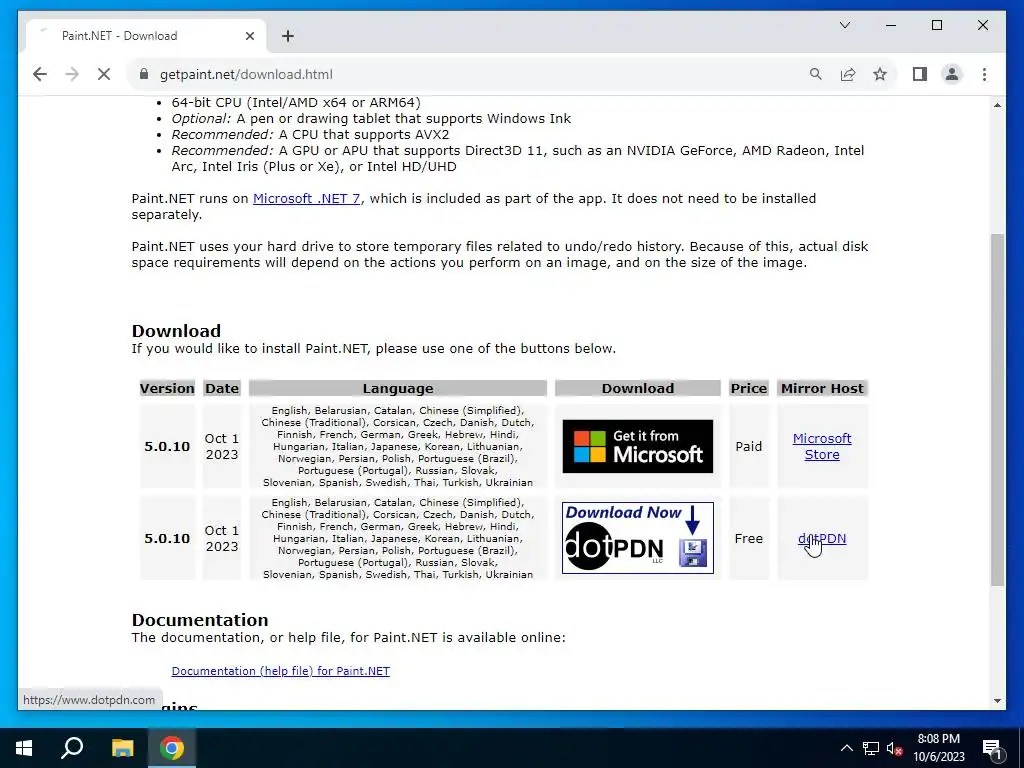Open the dotPDN mirror host link
This screenshot has width=1024, height=768.
pos(822,539)
